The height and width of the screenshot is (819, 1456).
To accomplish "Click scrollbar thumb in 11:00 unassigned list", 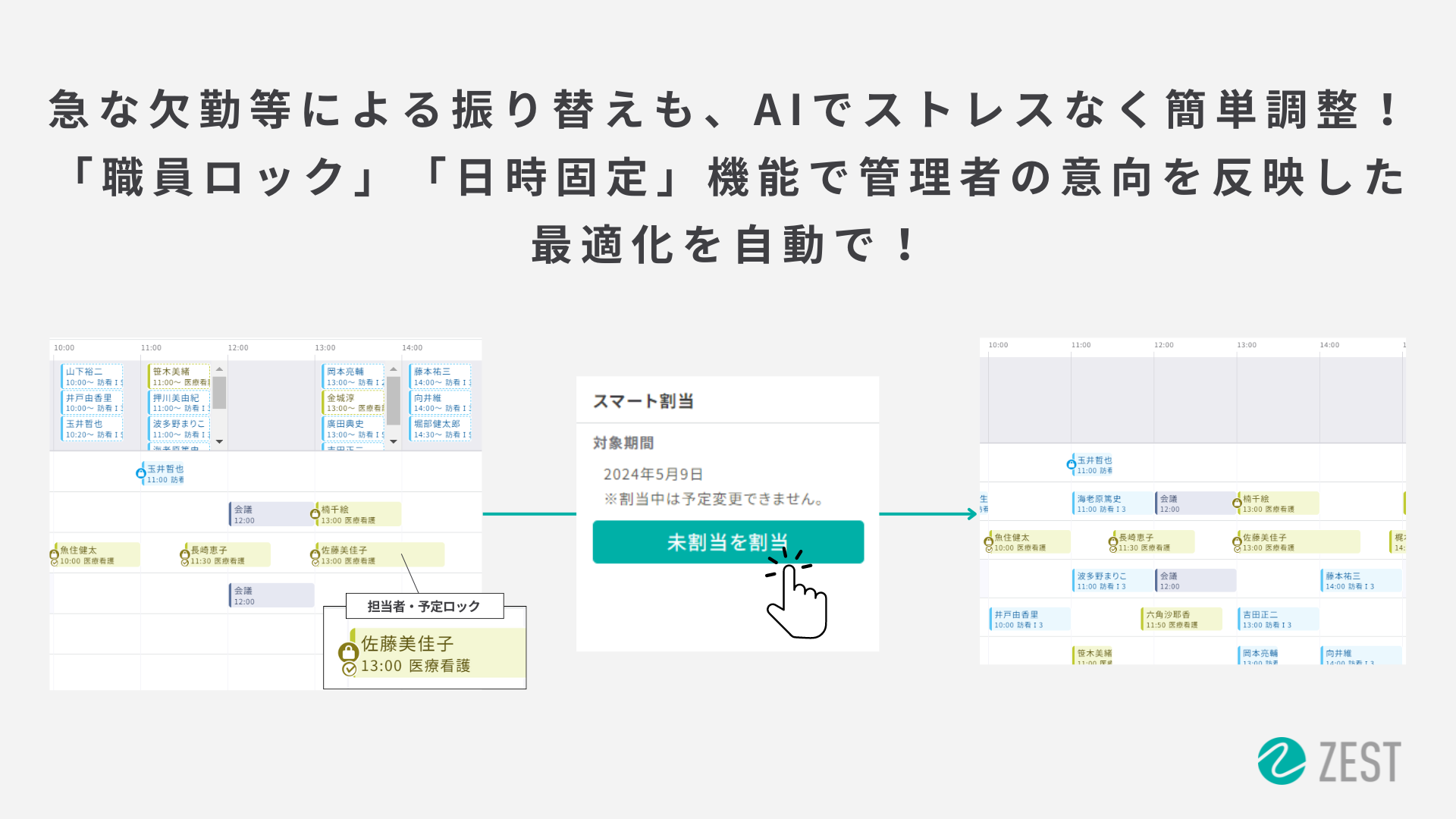I will pos(219,393).
